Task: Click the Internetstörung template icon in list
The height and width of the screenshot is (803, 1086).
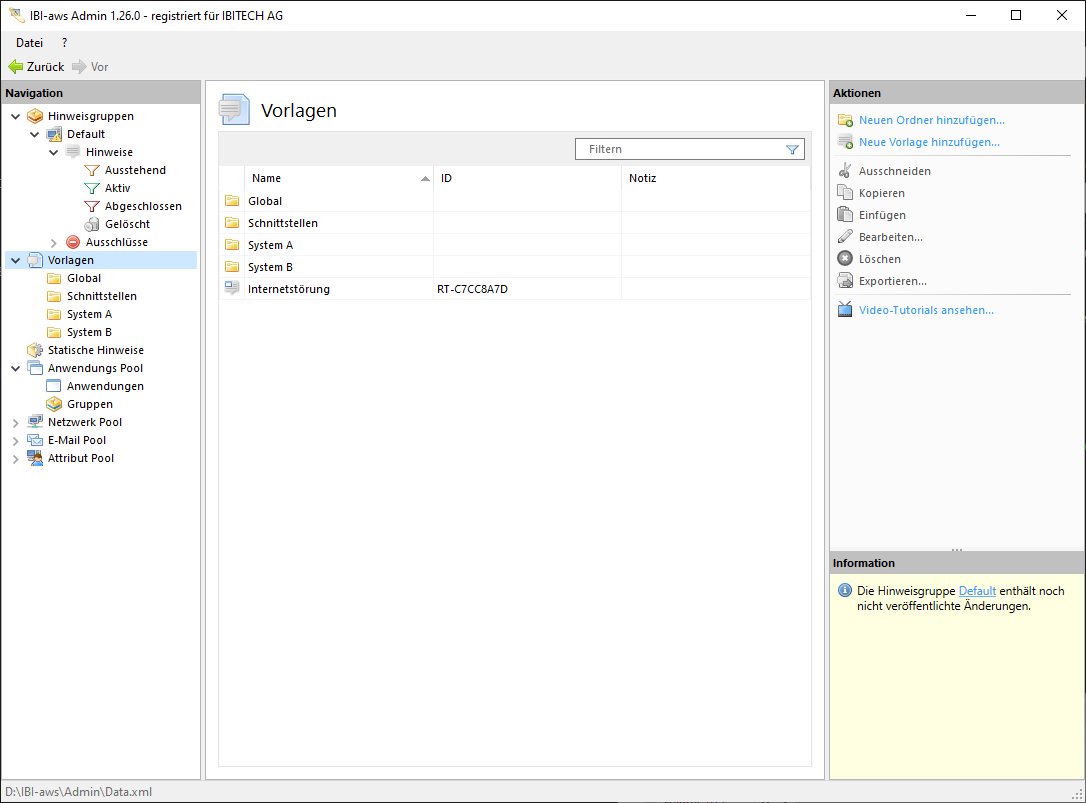Action: 232,289
